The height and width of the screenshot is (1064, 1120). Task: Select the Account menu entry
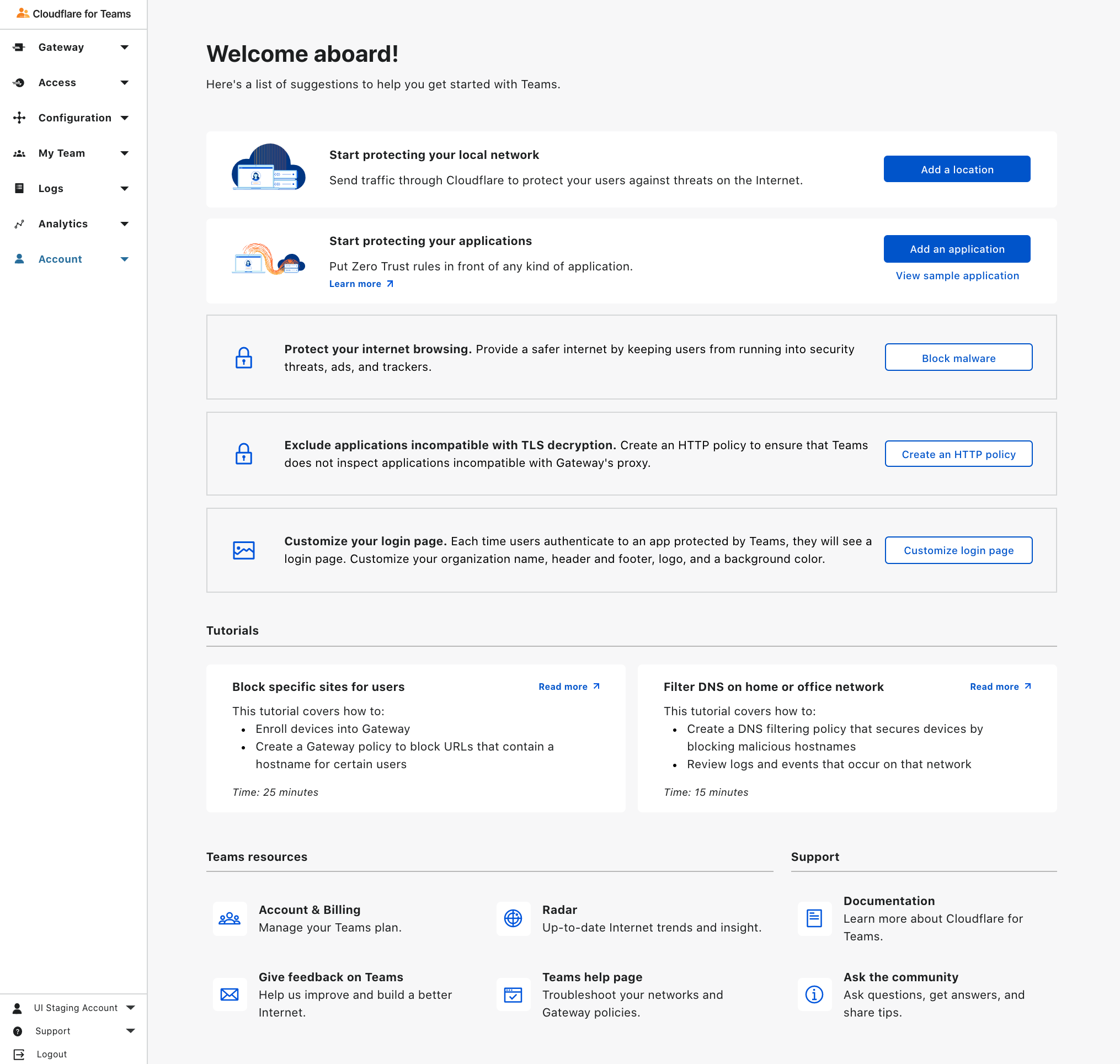pos(60,259)
